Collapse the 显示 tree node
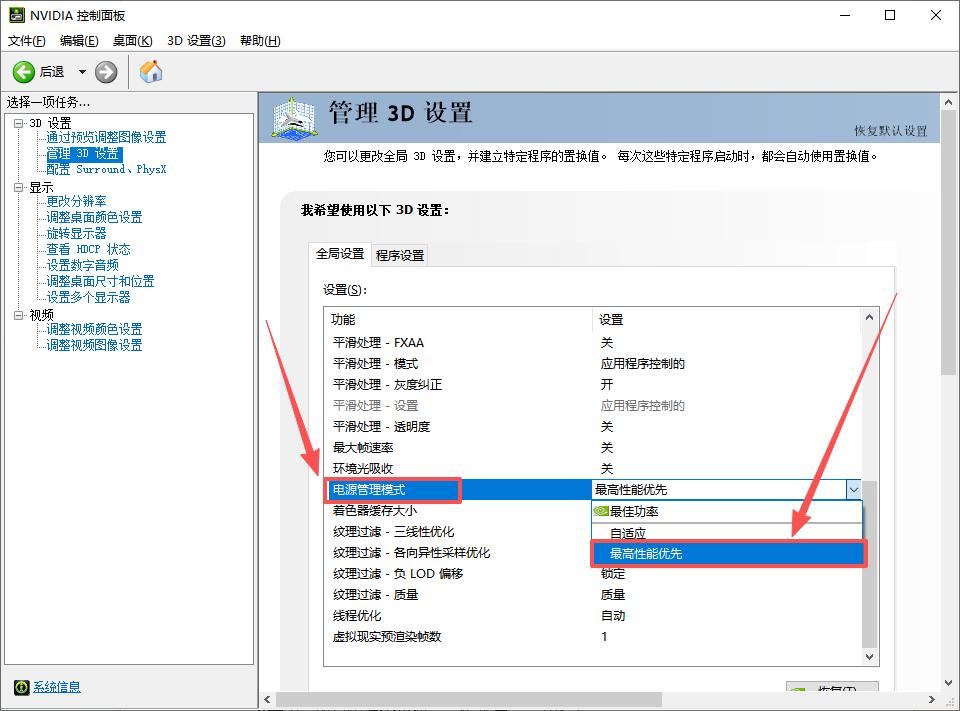 coord(18,187)
